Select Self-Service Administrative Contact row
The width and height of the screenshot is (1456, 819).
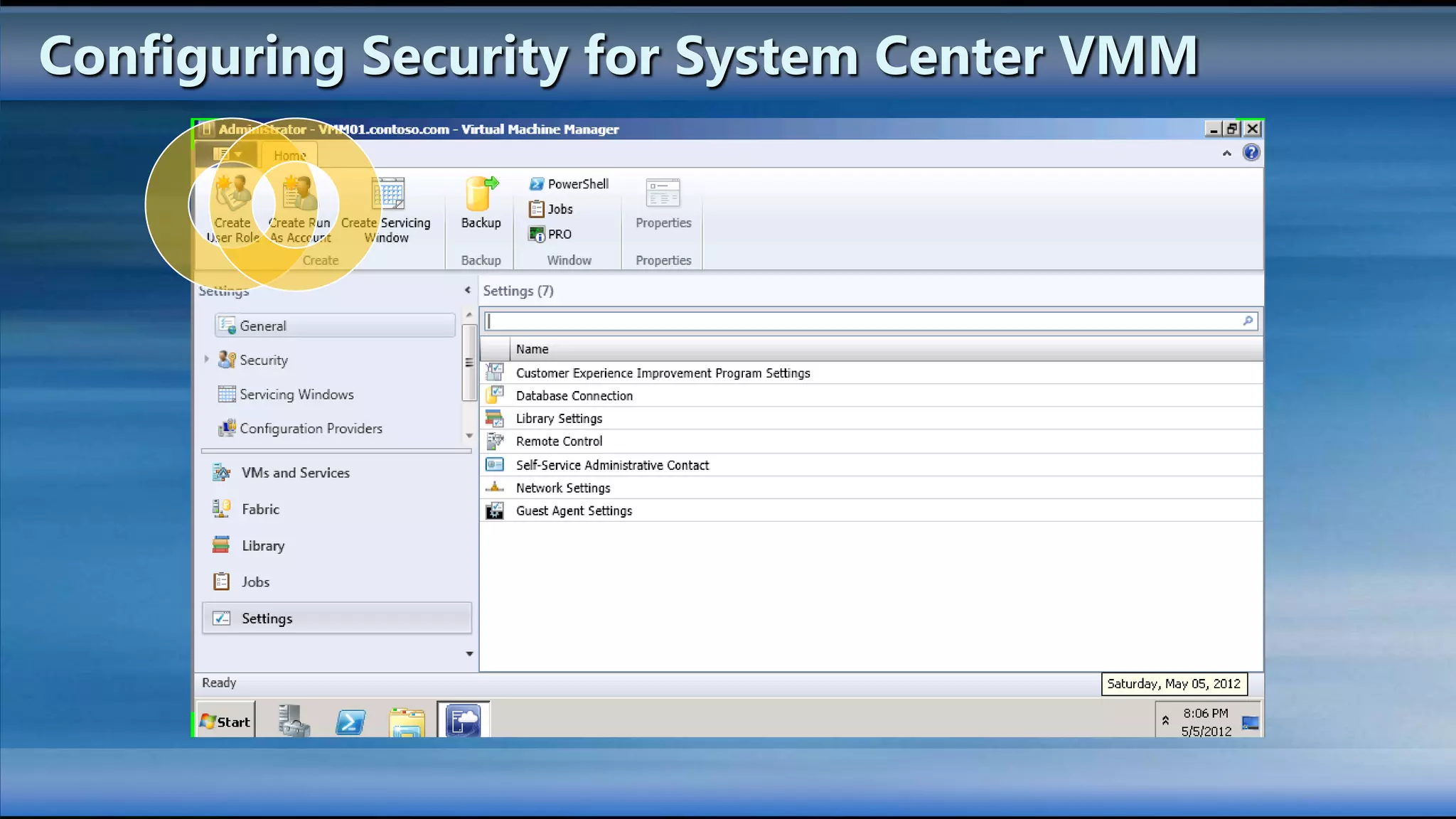click(872, 464)
